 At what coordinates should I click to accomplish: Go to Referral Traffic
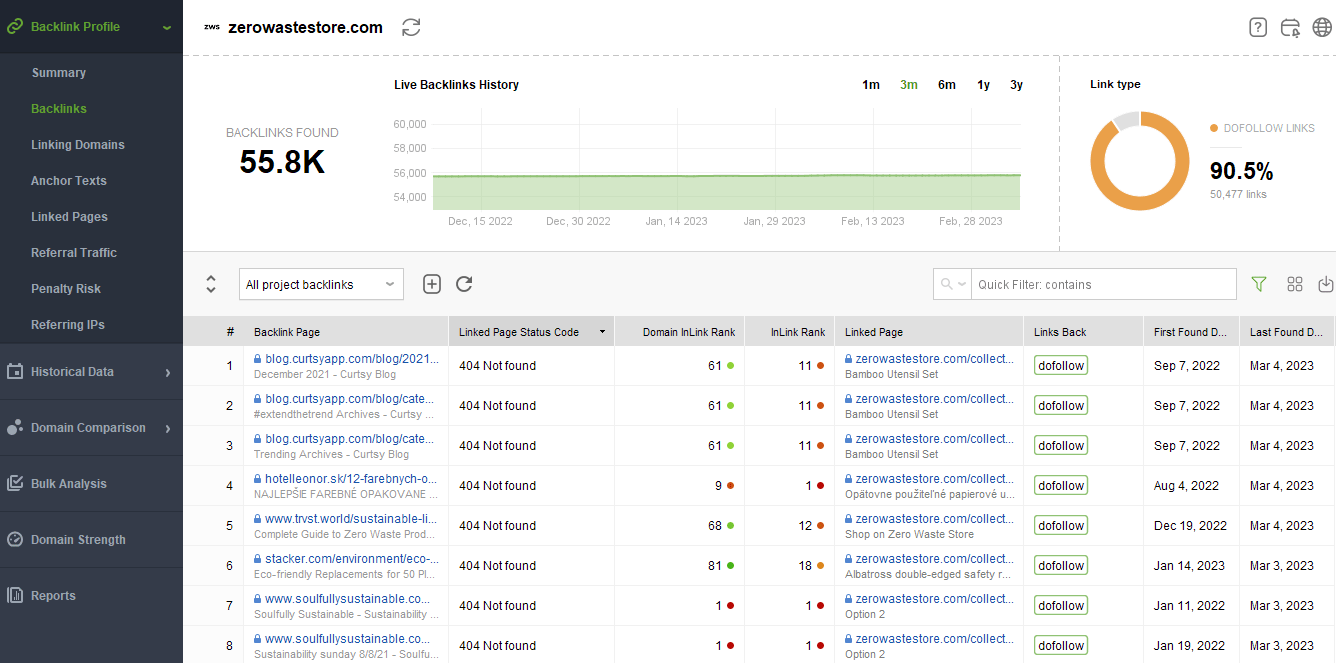click(74, 253)
